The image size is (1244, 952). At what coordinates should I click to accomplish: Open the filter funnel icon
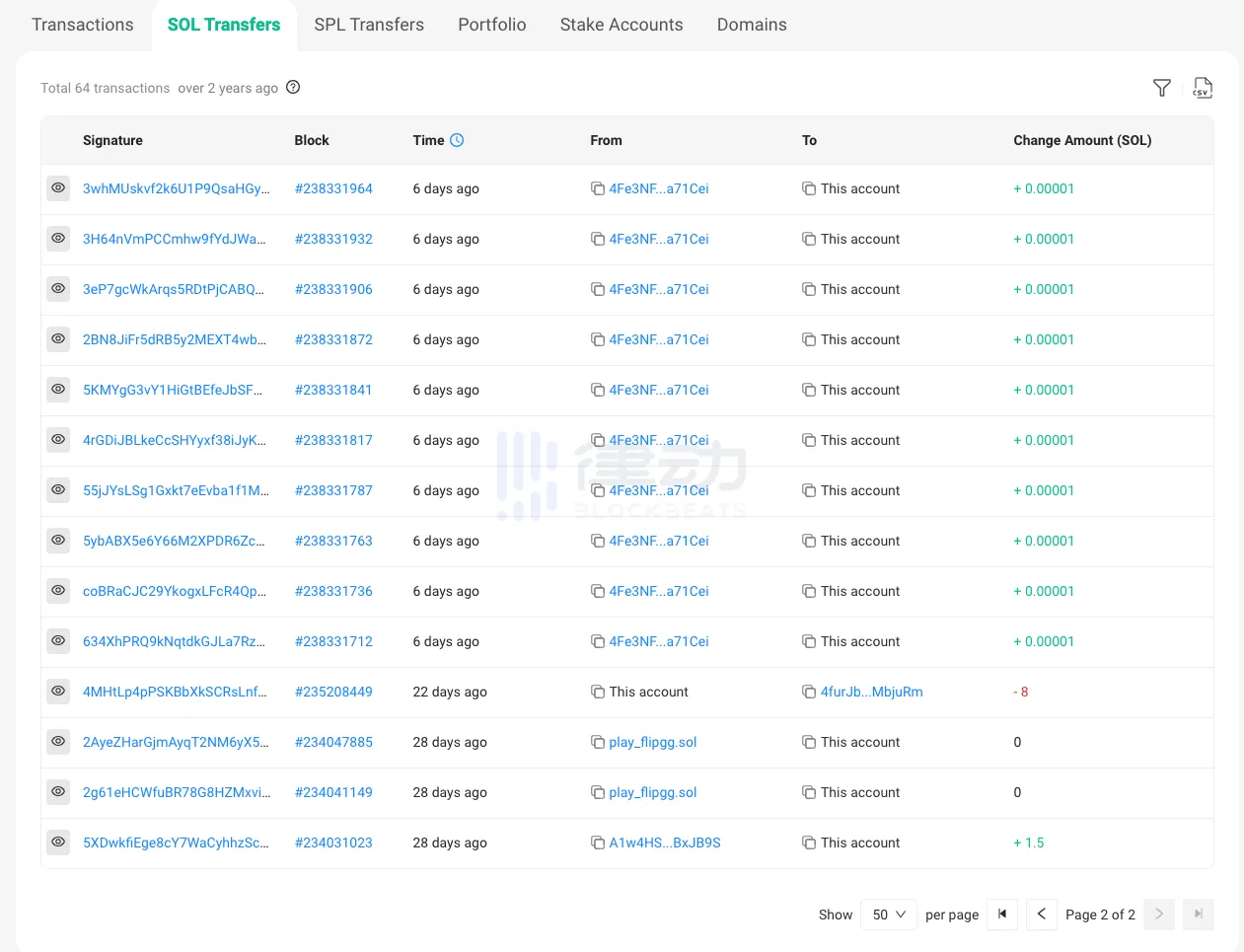[x=1162, y=88]
